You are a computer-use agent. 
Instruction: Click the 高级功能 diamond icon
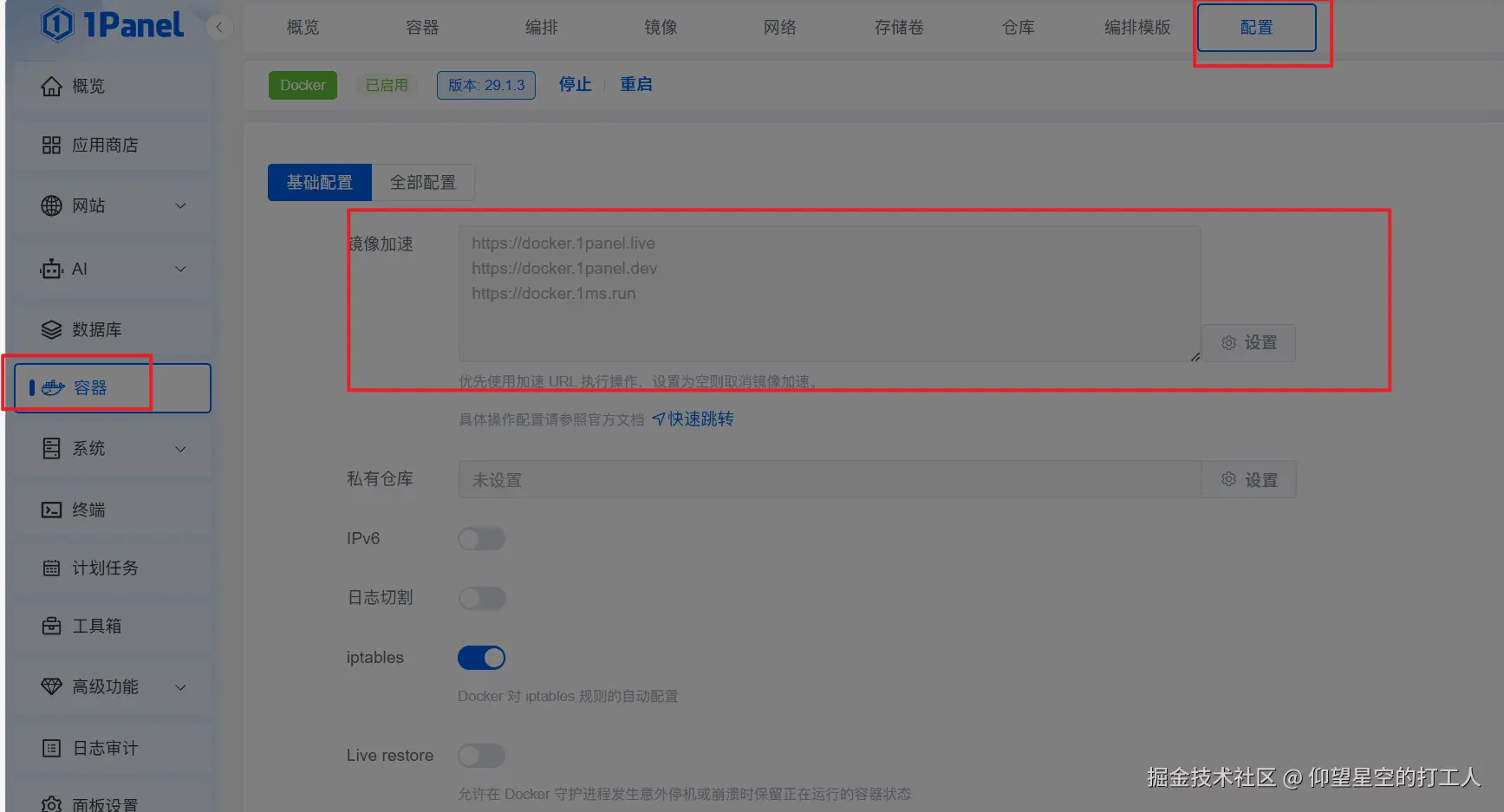point(52,687)
